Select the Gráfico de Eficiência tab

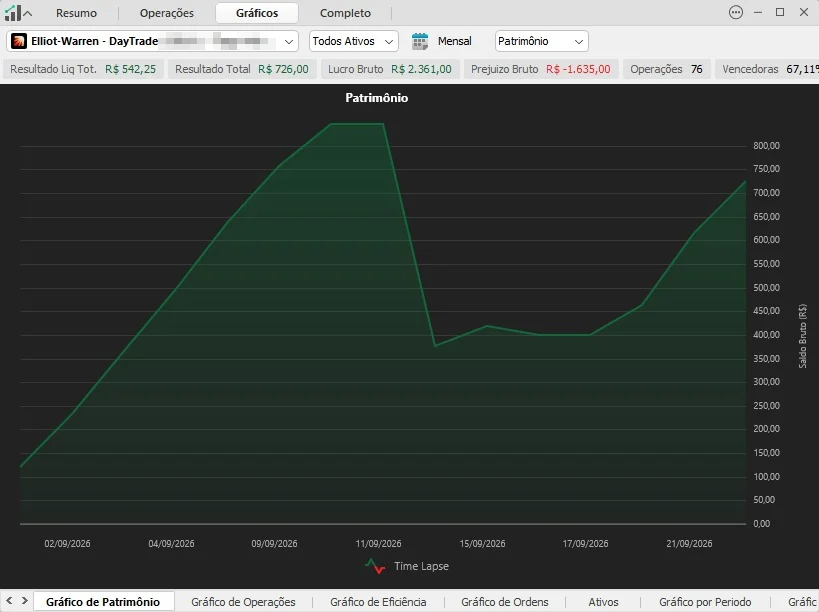point(378,602)
